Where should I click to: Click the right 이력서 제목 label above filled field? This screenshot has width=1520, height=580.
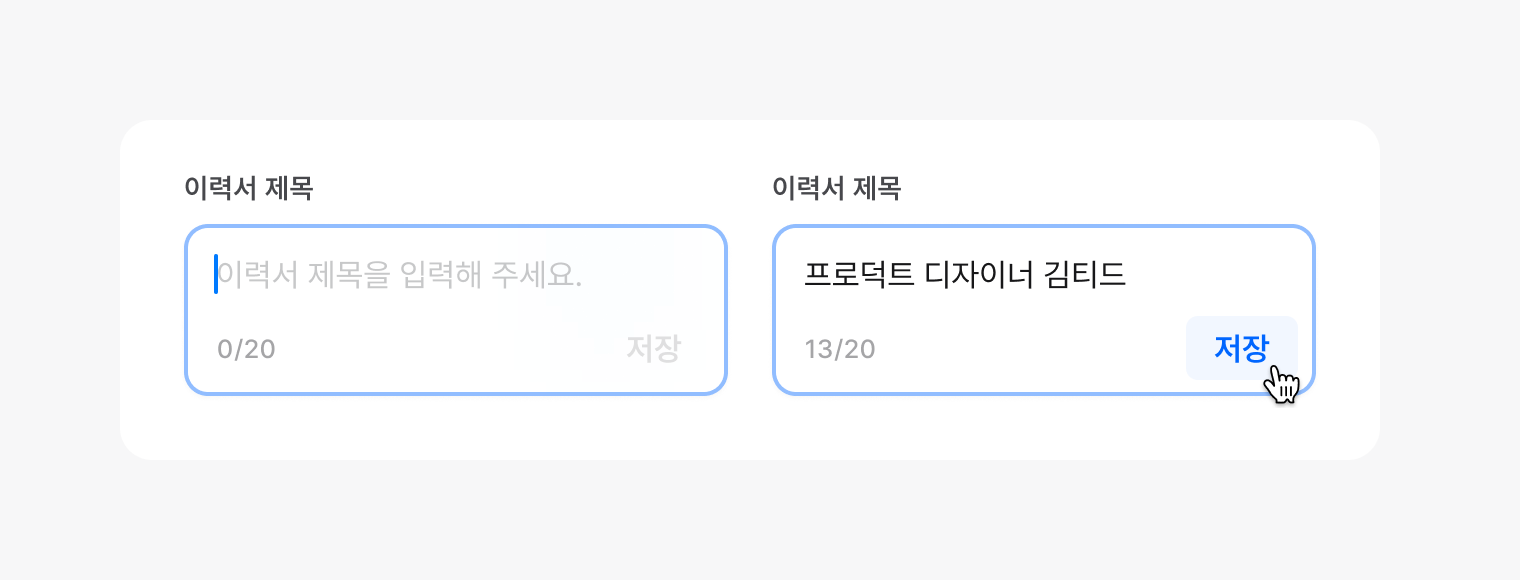point(836,188)
